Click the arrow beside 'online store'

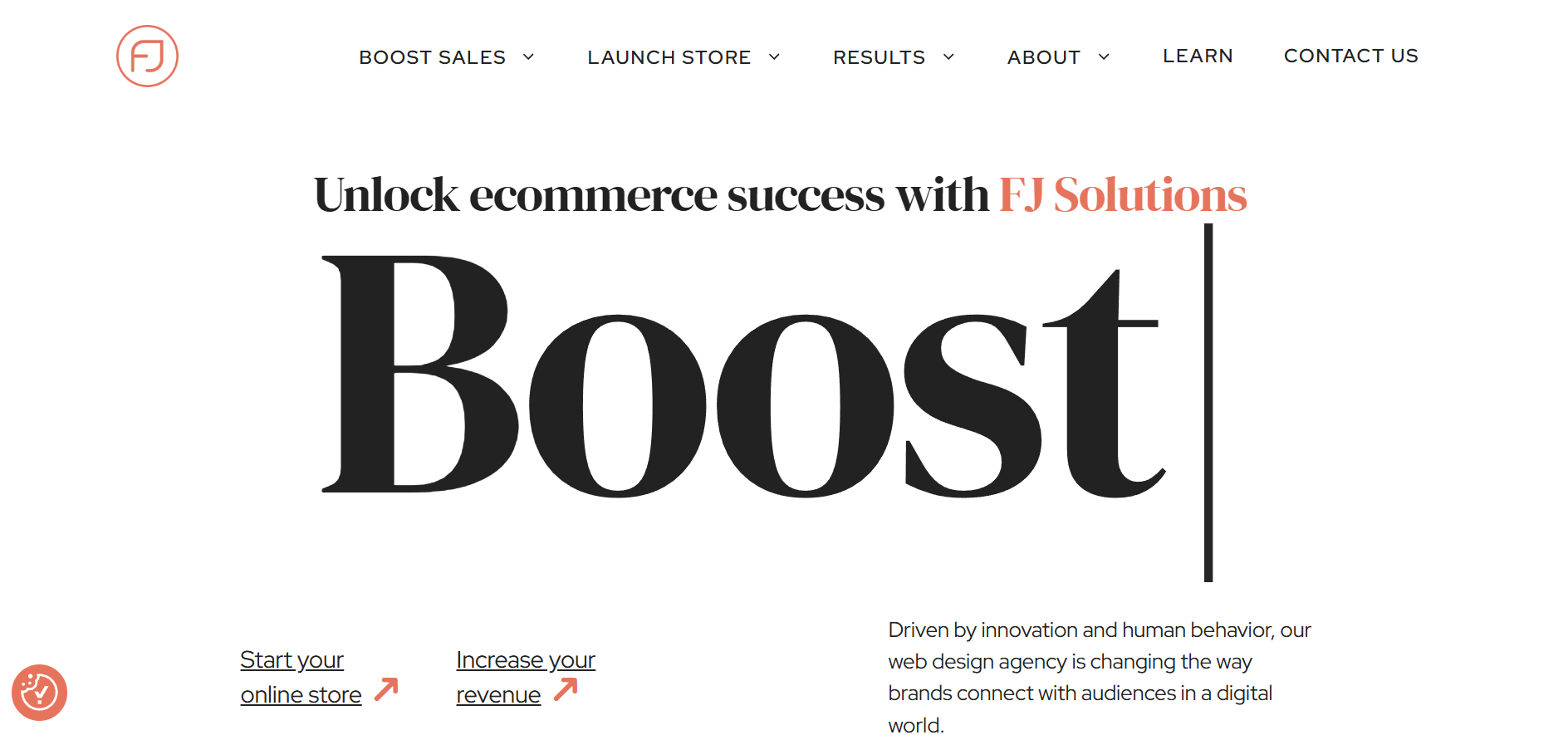point(386,688)
